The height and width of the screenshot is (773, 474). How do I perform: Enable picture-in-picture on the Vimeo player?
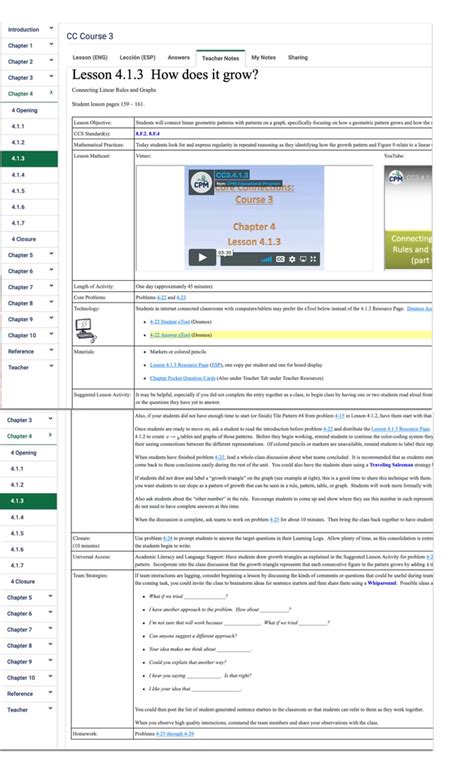[x=303, y=259]
